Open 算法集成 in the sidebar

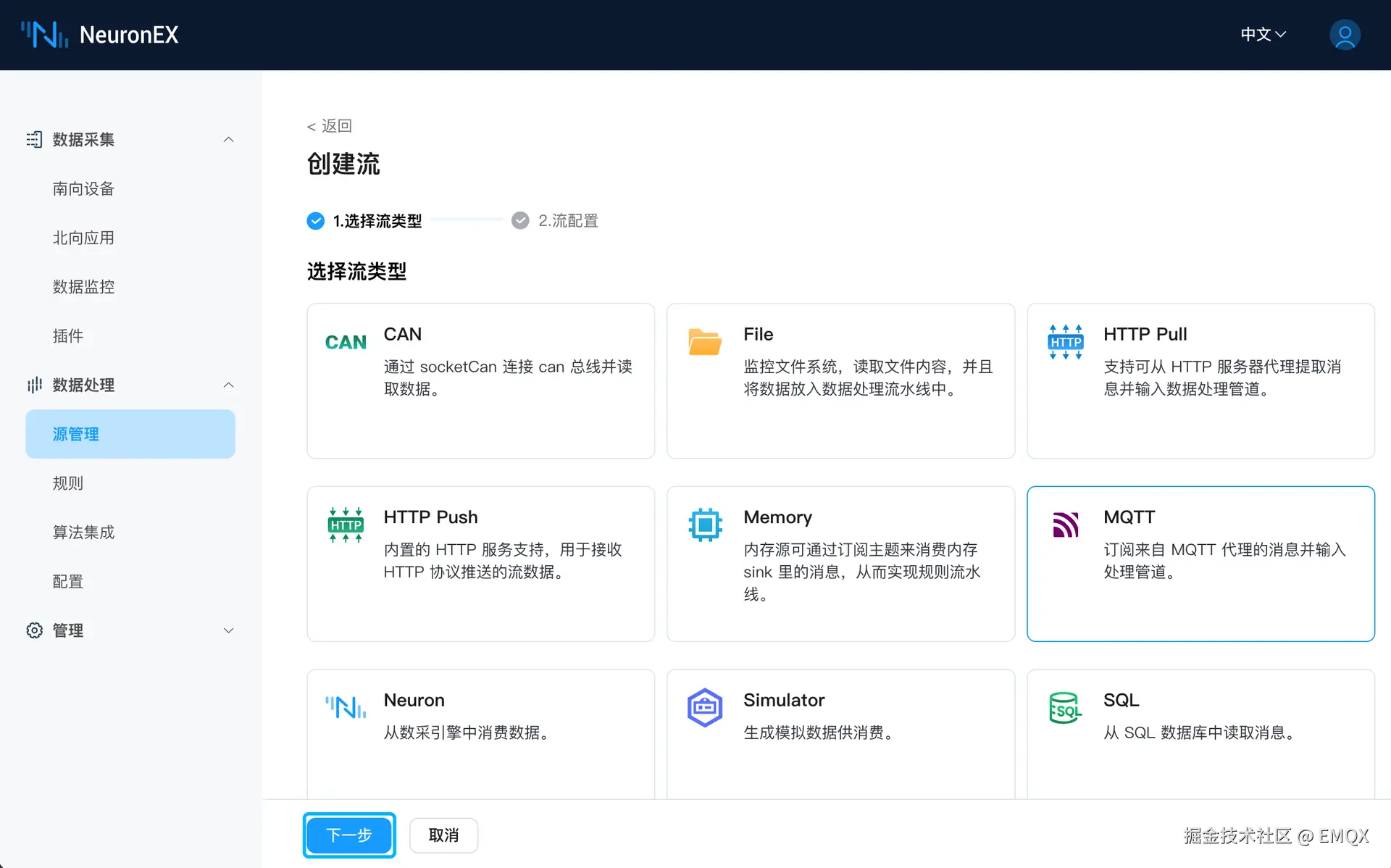click(83, 532)
